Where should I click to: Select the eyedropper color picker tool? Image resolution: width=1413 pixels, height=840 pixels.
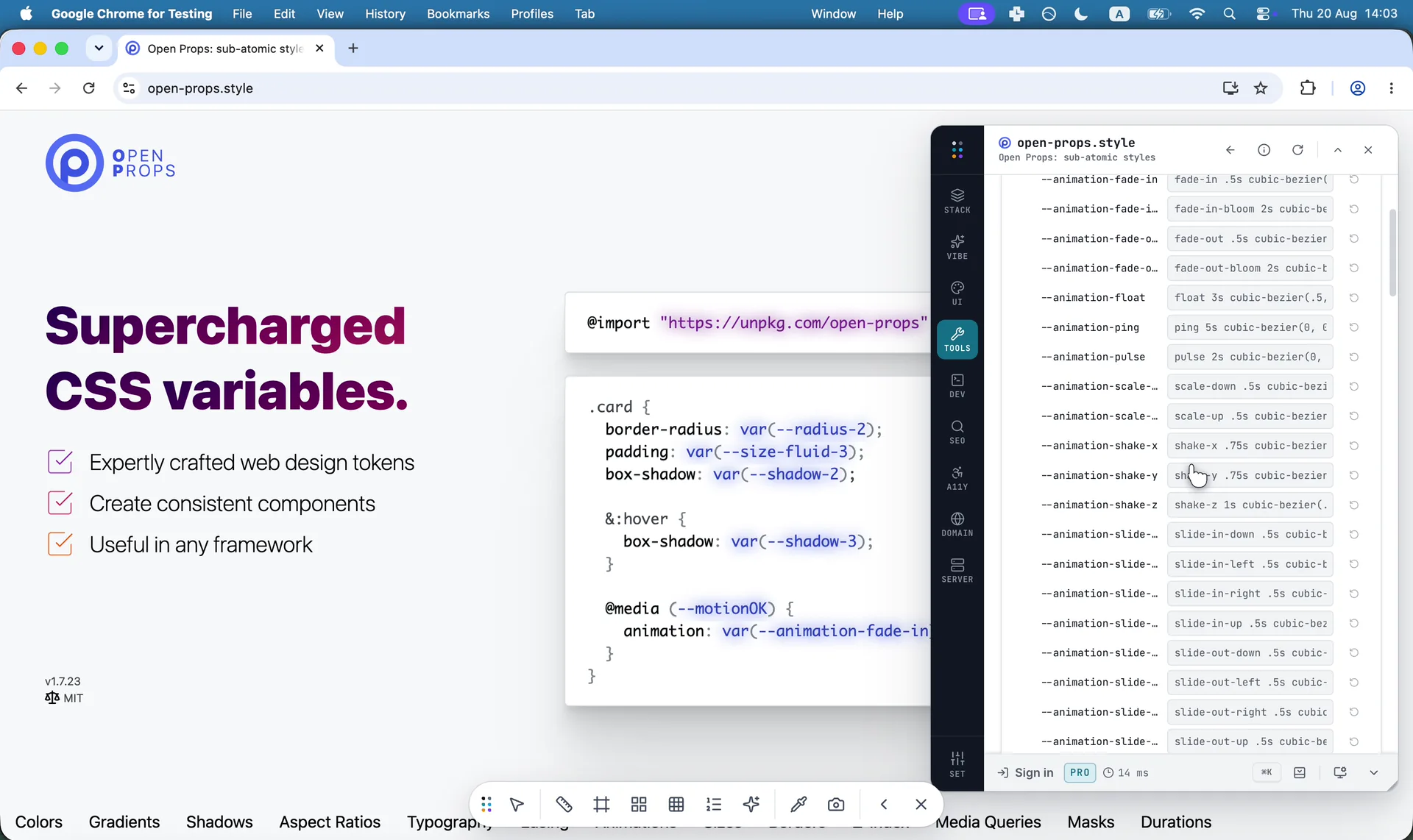pyautogui.click(x=798, y=804)
